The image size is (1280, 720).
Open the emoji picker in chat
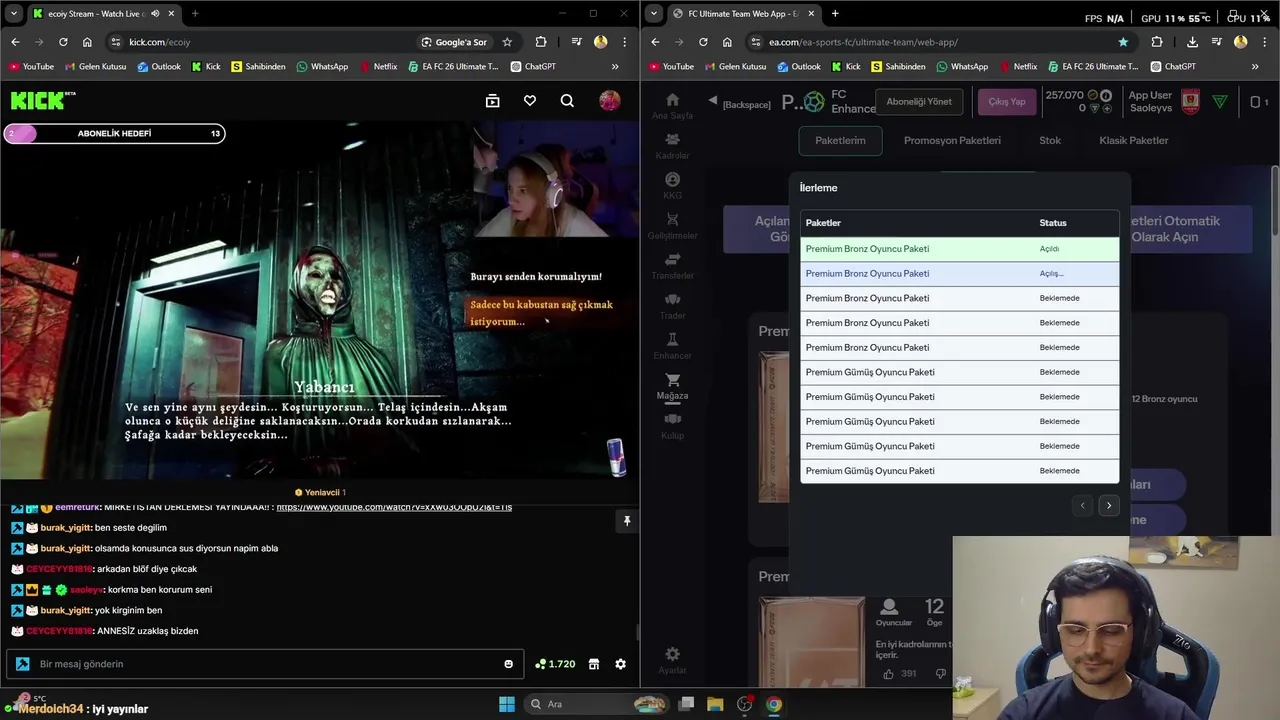click(x=508, y=664)
